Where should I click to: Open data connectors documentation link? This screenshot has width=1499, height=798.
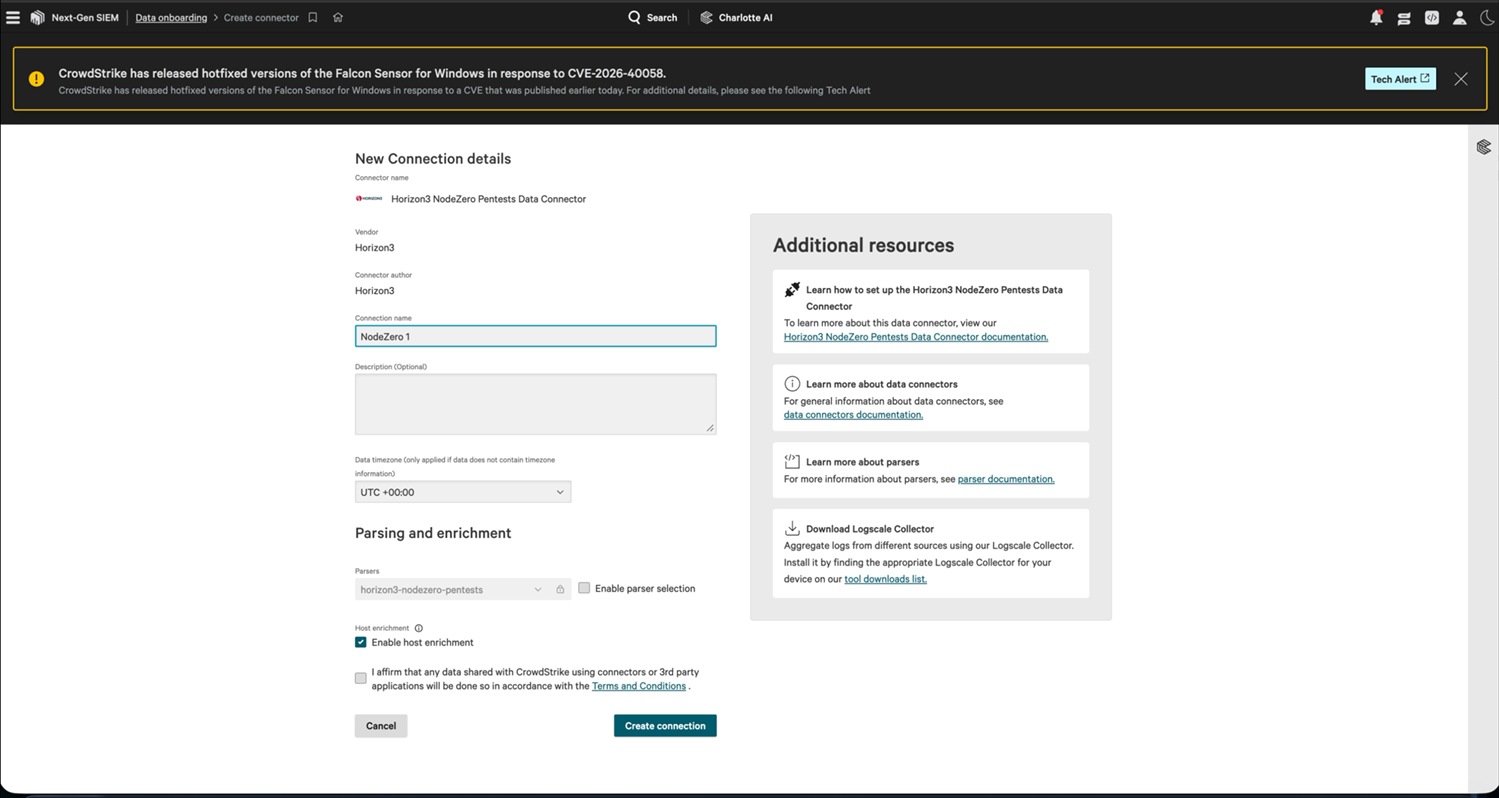click(853, 415)
